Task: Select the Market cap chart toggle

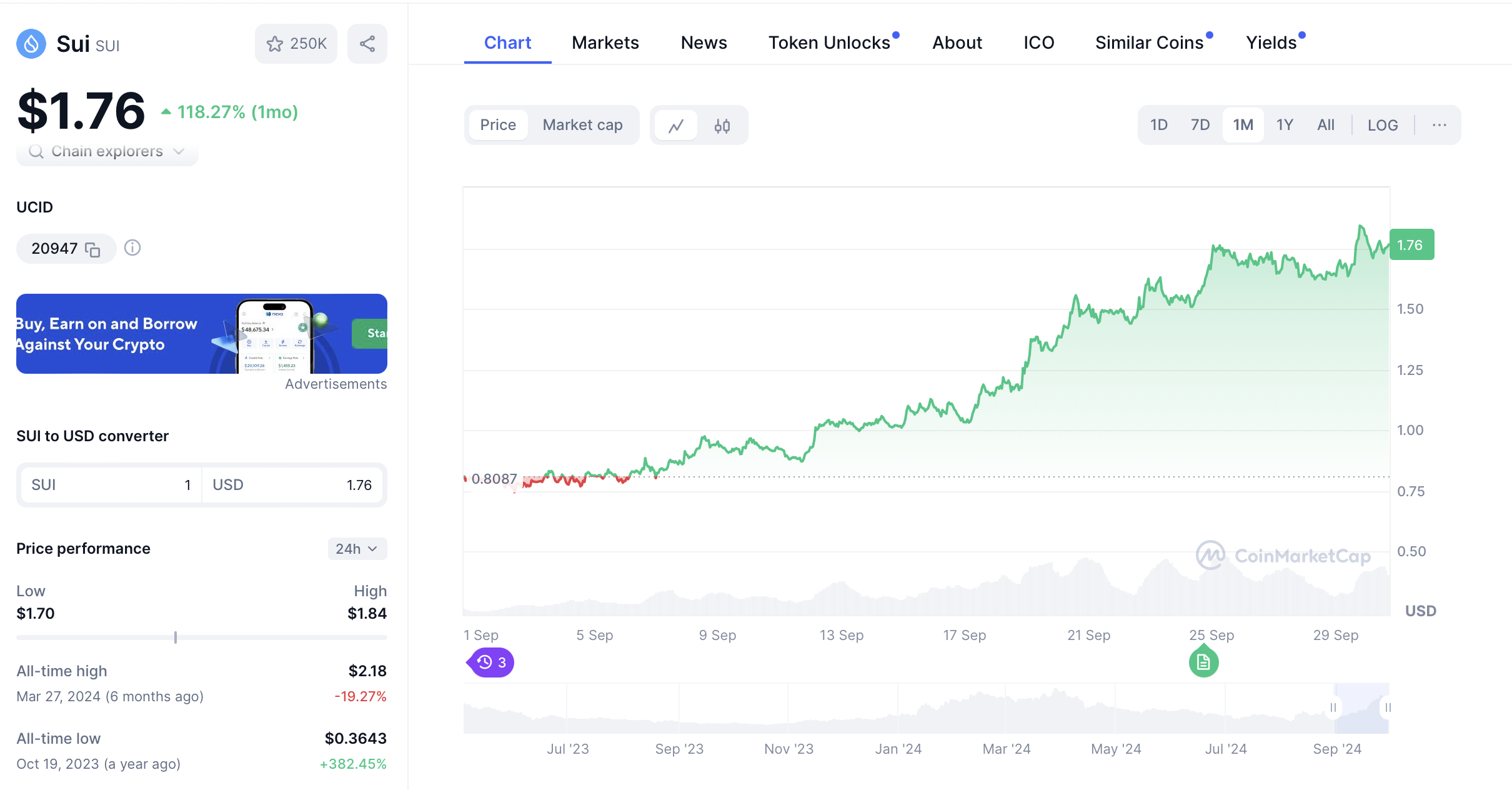Action: pyautogui.click(x=582, y=125)
